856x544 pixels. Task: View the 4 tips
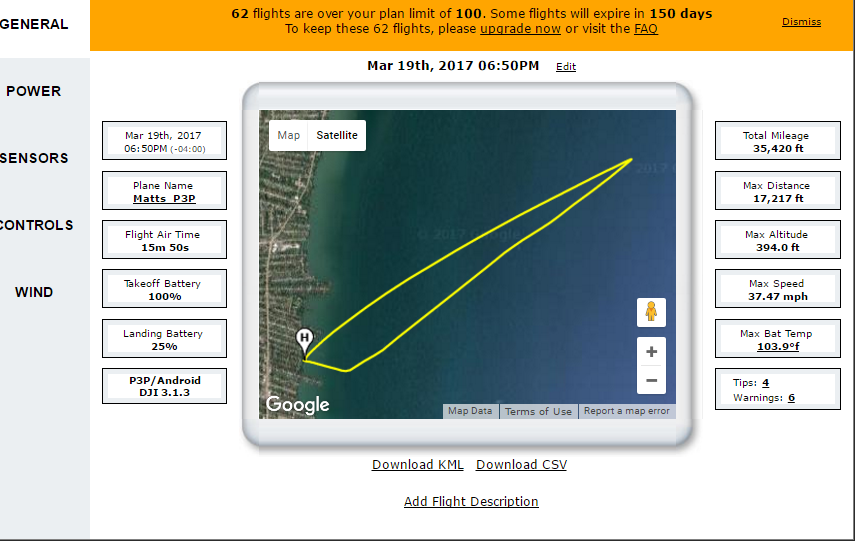[765, 383]
